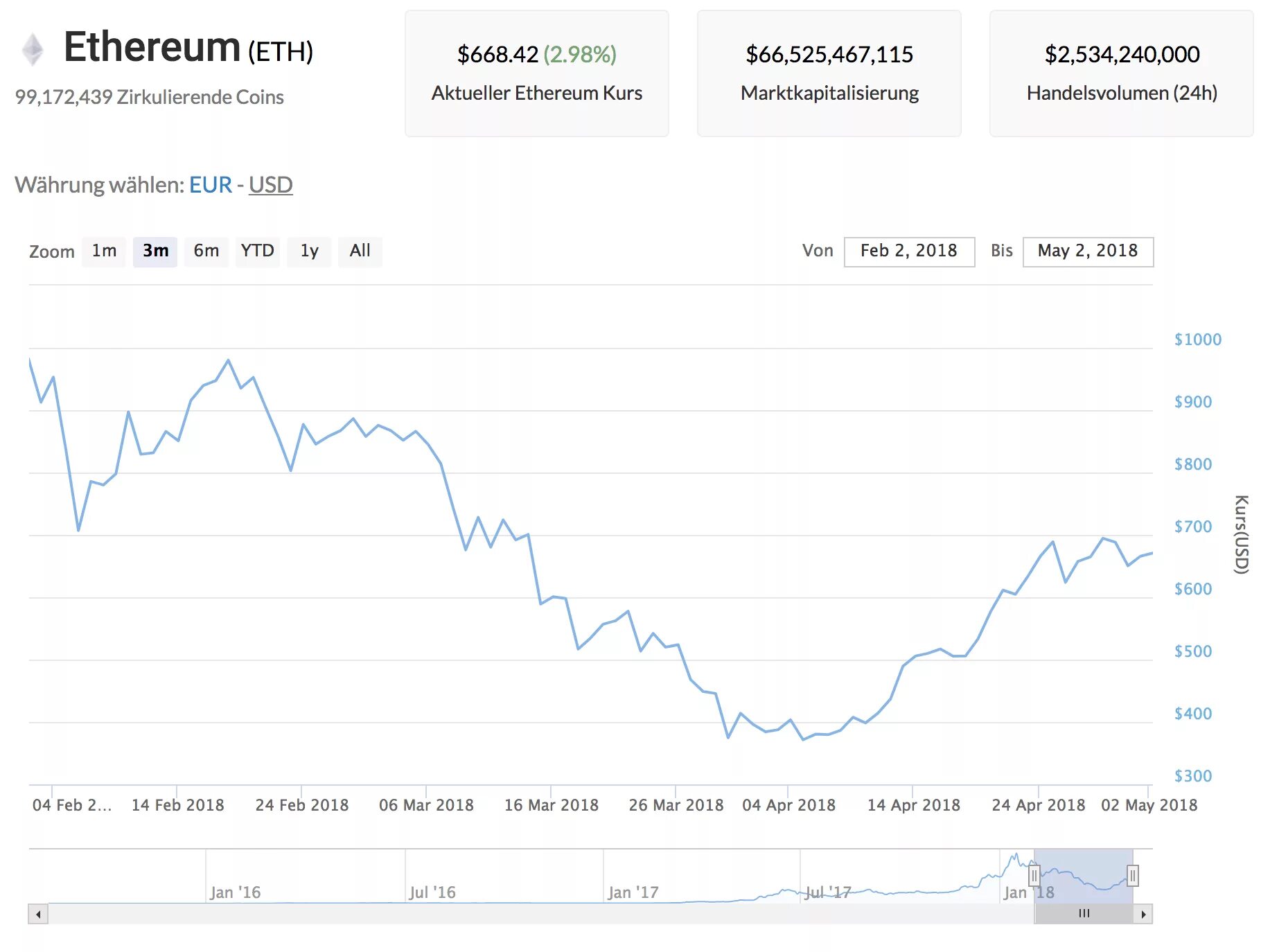
Task: Click the 02 May 2018 axis date
Action: [1149, 805]
